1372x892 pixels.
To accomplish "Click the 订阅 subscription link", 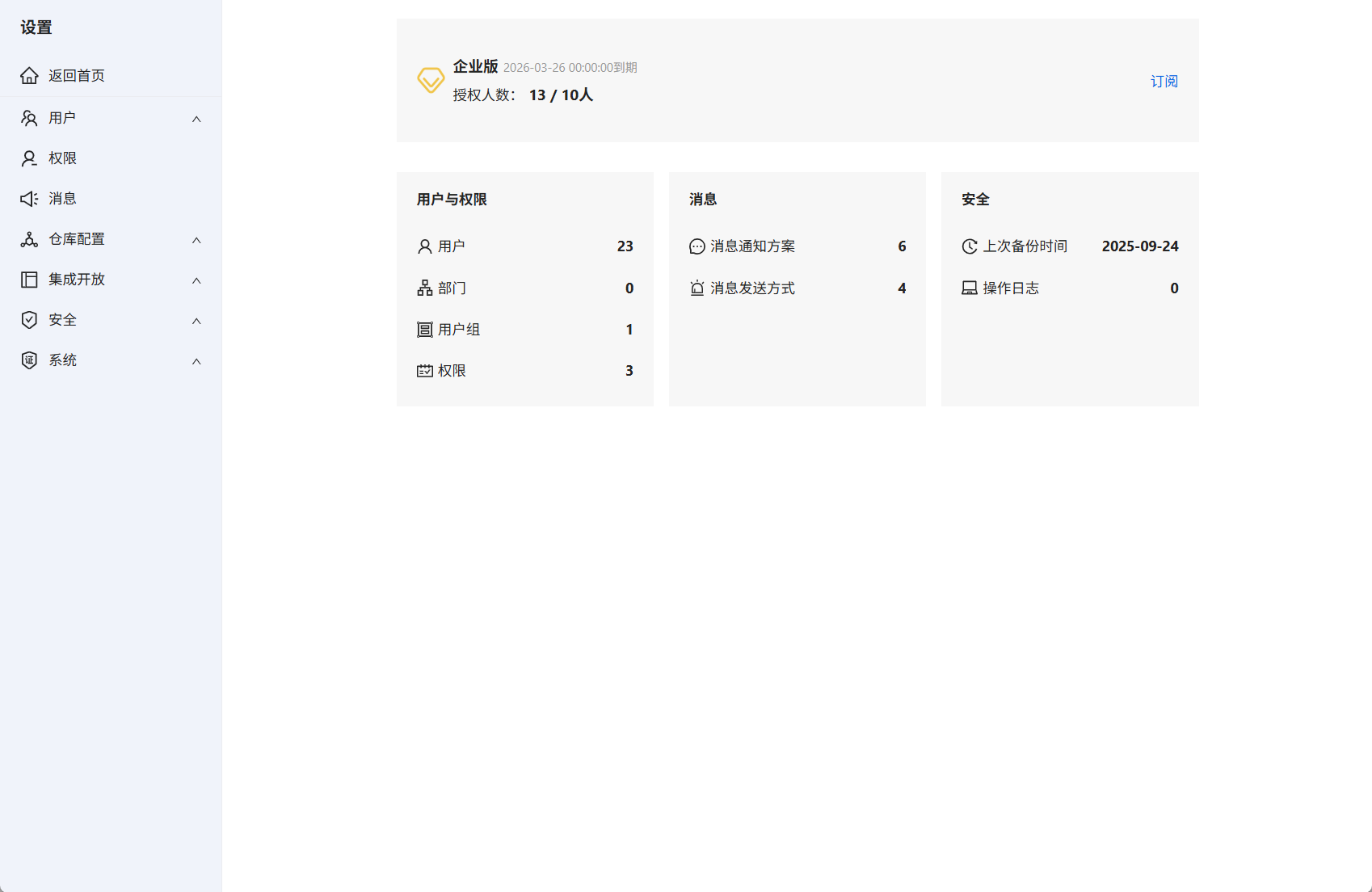I will click(x=1164, y=81).
